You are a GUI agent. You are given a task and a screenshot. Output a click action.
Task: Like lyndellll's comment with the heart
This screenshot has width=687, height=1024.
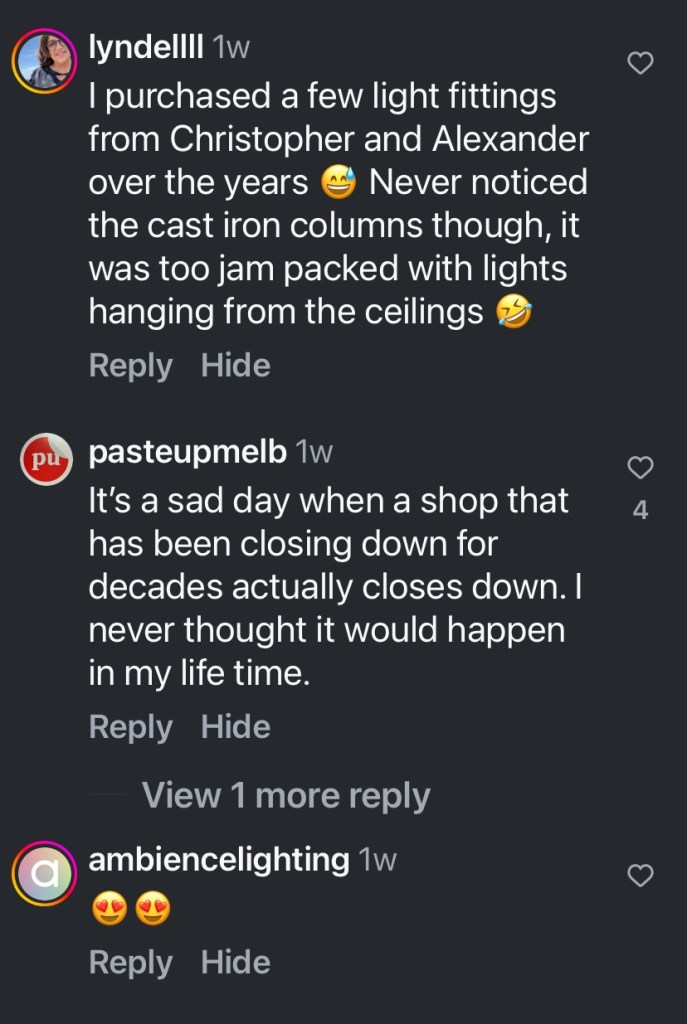tap(640, 64)
